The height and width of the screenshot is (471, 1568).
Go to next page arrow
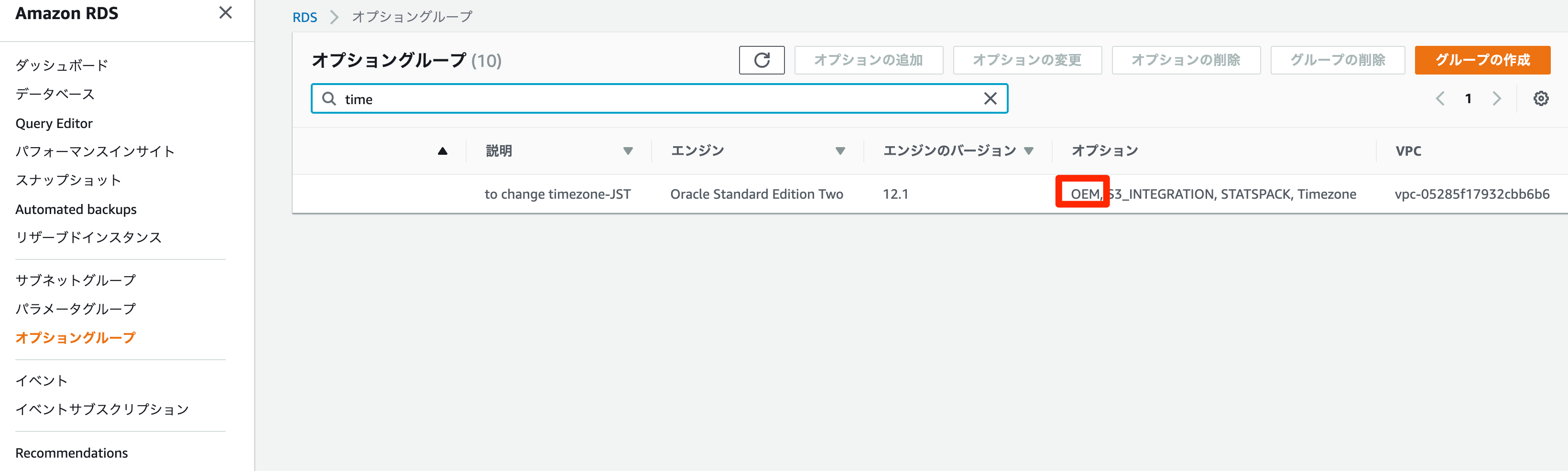[1497, 98]
